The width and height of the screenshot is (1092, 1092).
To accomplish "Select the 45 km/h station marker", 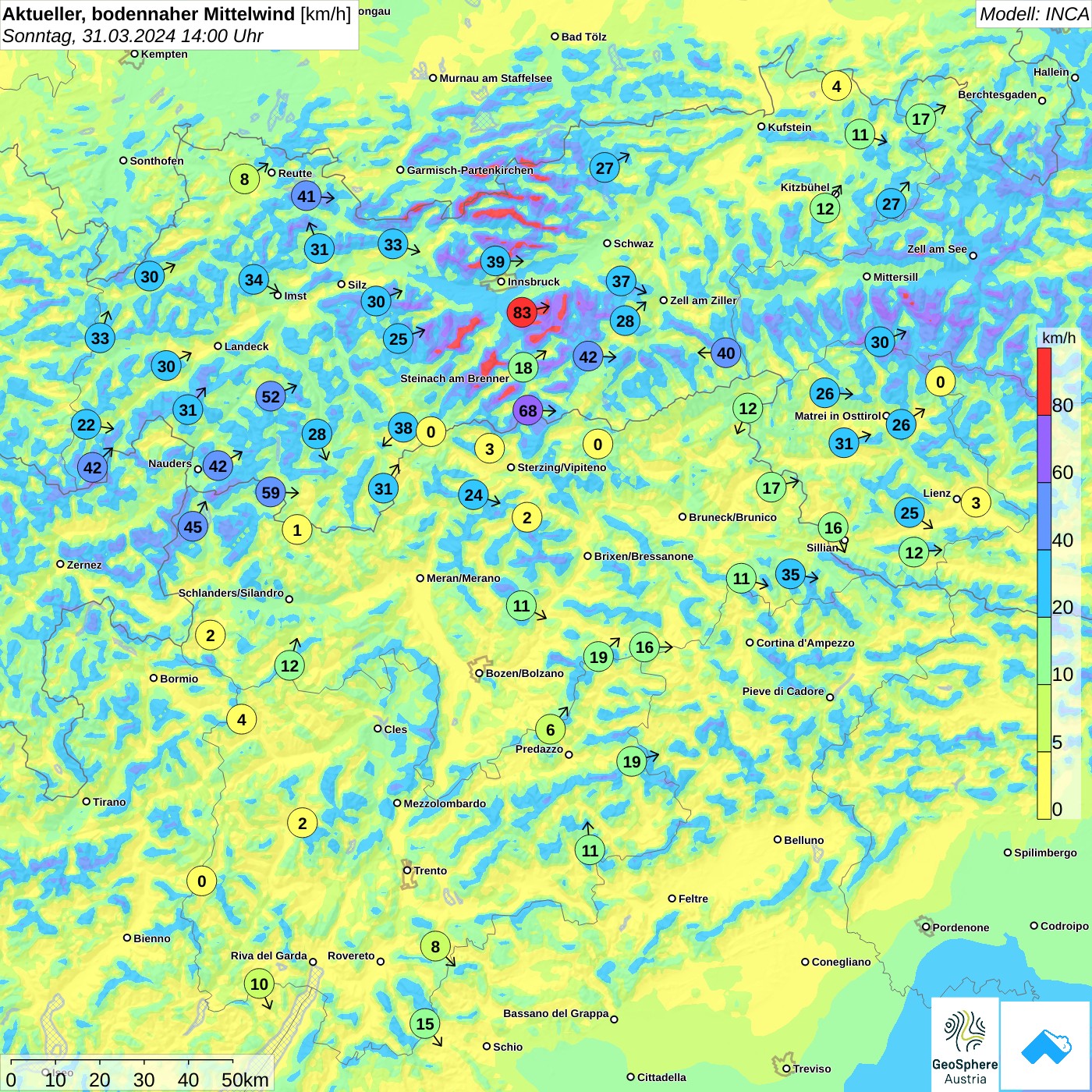I will [193, 526].
